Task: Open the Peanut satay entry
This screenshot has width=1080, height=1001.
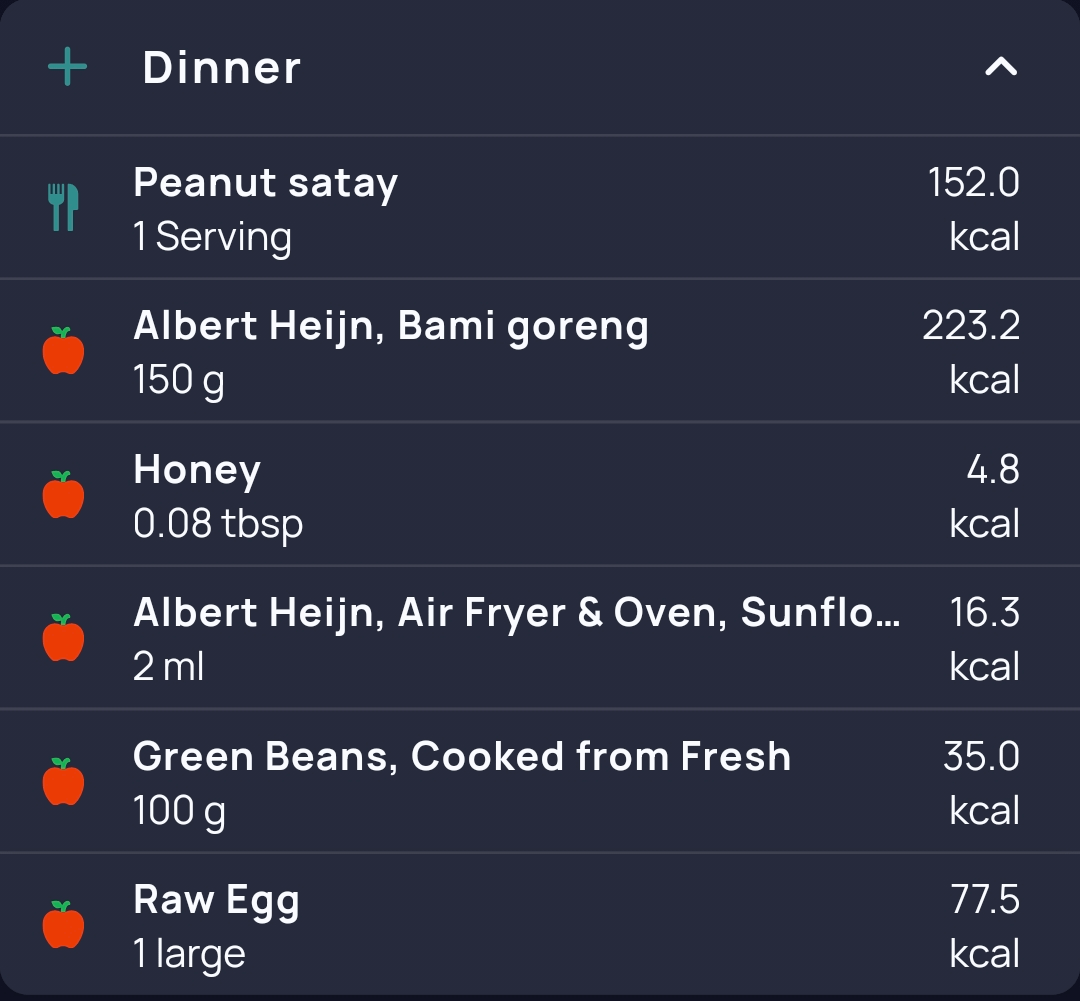Action: (540, 208)
